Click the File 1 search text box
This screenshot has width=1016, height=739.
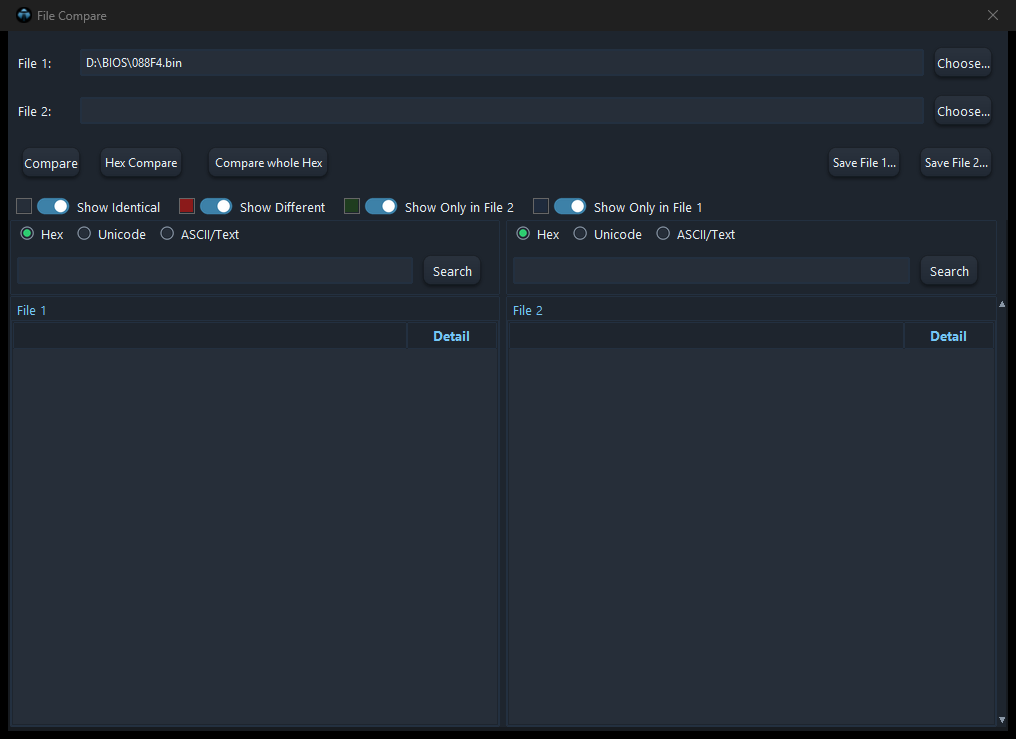pos(215,271)
